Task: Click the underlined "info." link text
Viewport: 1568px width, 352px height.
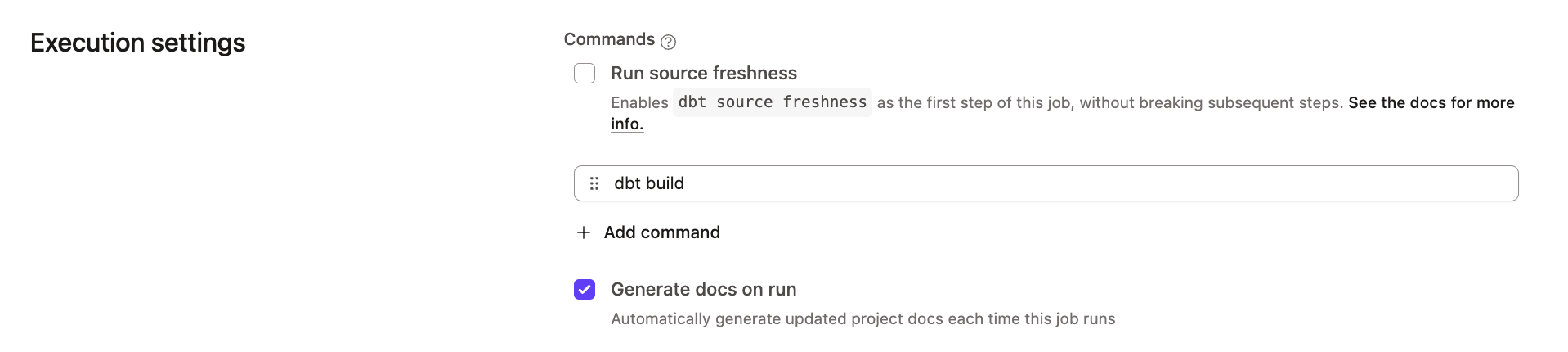Action: tap(627, 124)
